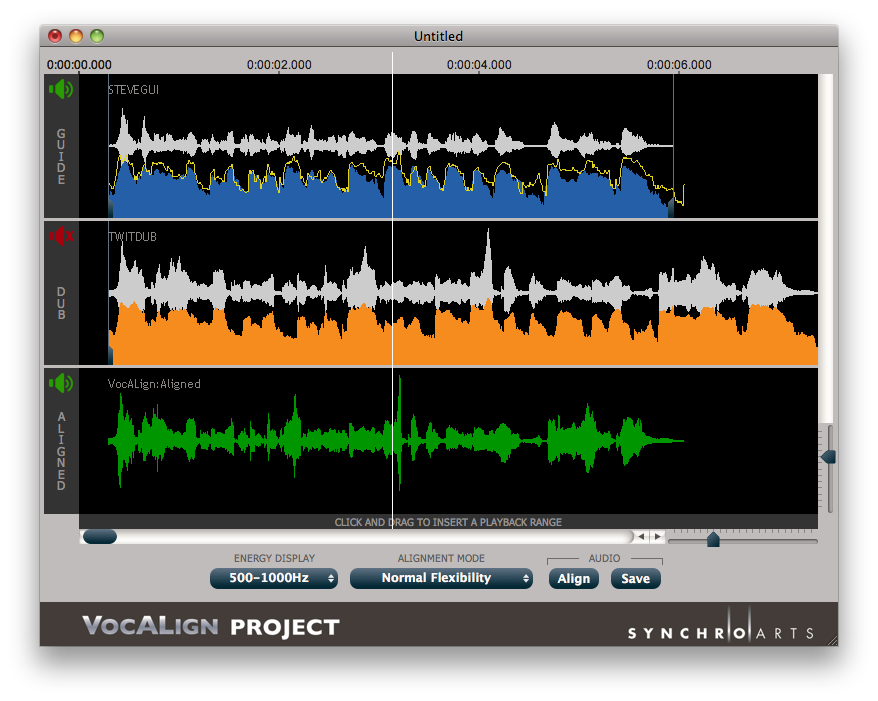Mute the Guide track speaker icon
The height and width of the screenshot is (701, 878).
pos(61,90)
